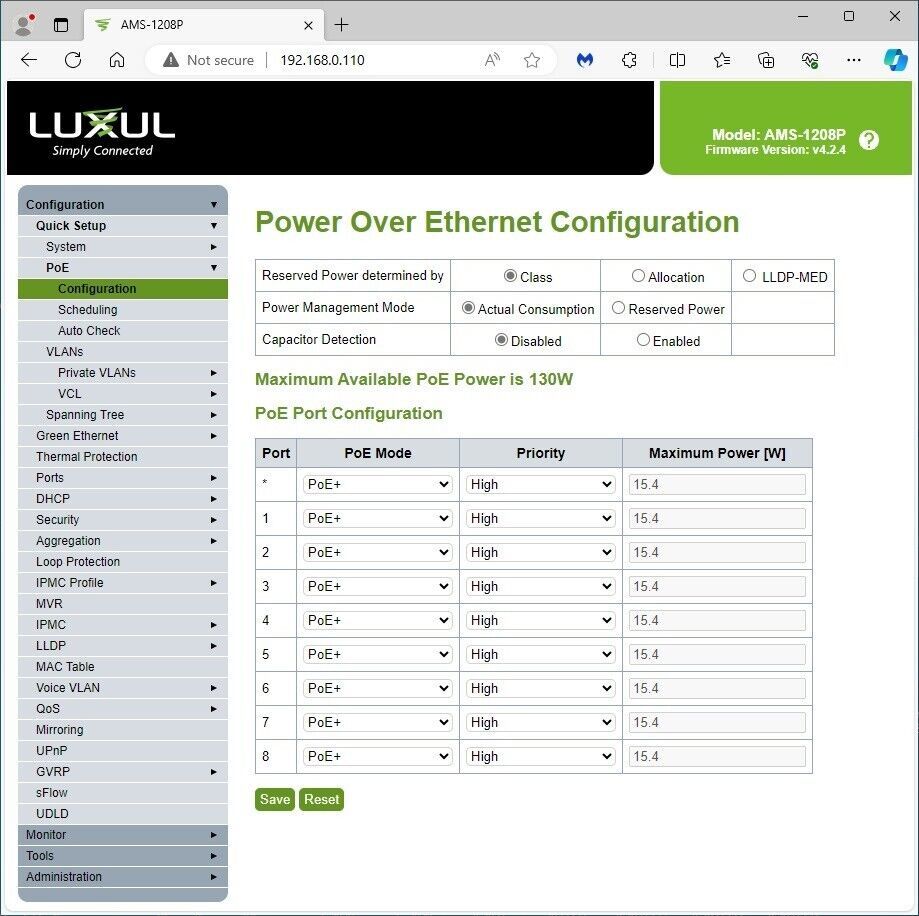The image size is (919, 916).
Task: Click the address bar URL 192.168.0.110
Action: pyautogui.click(x=322, y=60)
